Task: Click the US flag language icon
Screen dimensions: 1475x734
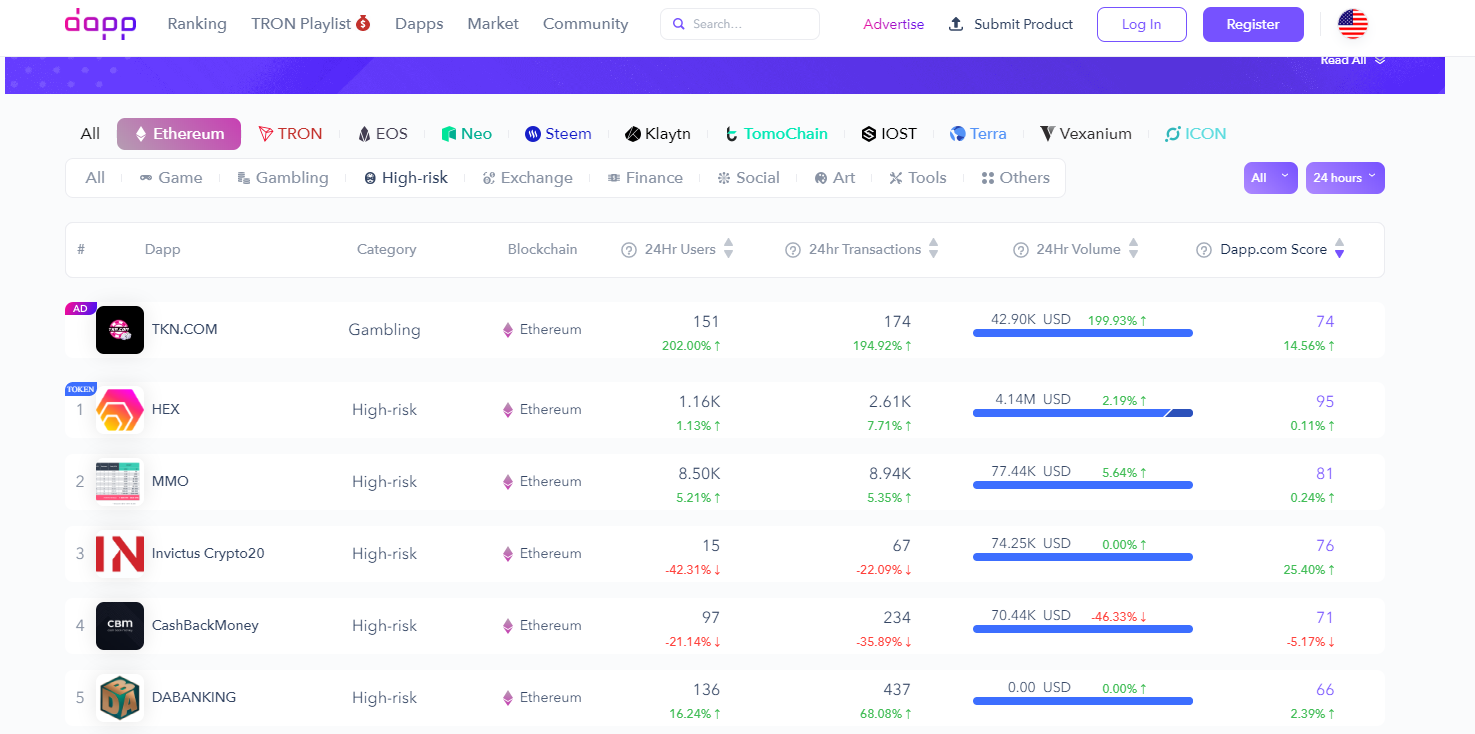Action: point(1353,24)
